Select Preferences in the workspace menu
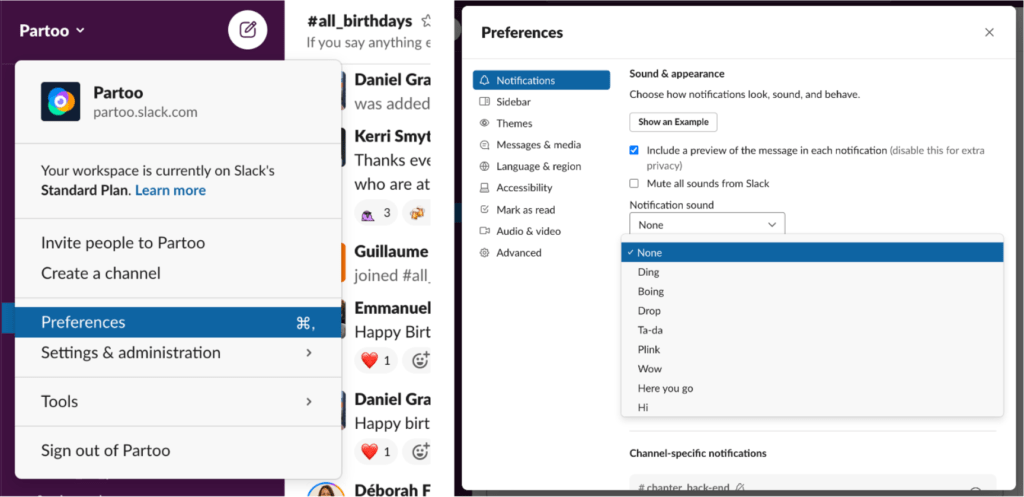This screenshot has width=1024, height=497. pos(178,323)
